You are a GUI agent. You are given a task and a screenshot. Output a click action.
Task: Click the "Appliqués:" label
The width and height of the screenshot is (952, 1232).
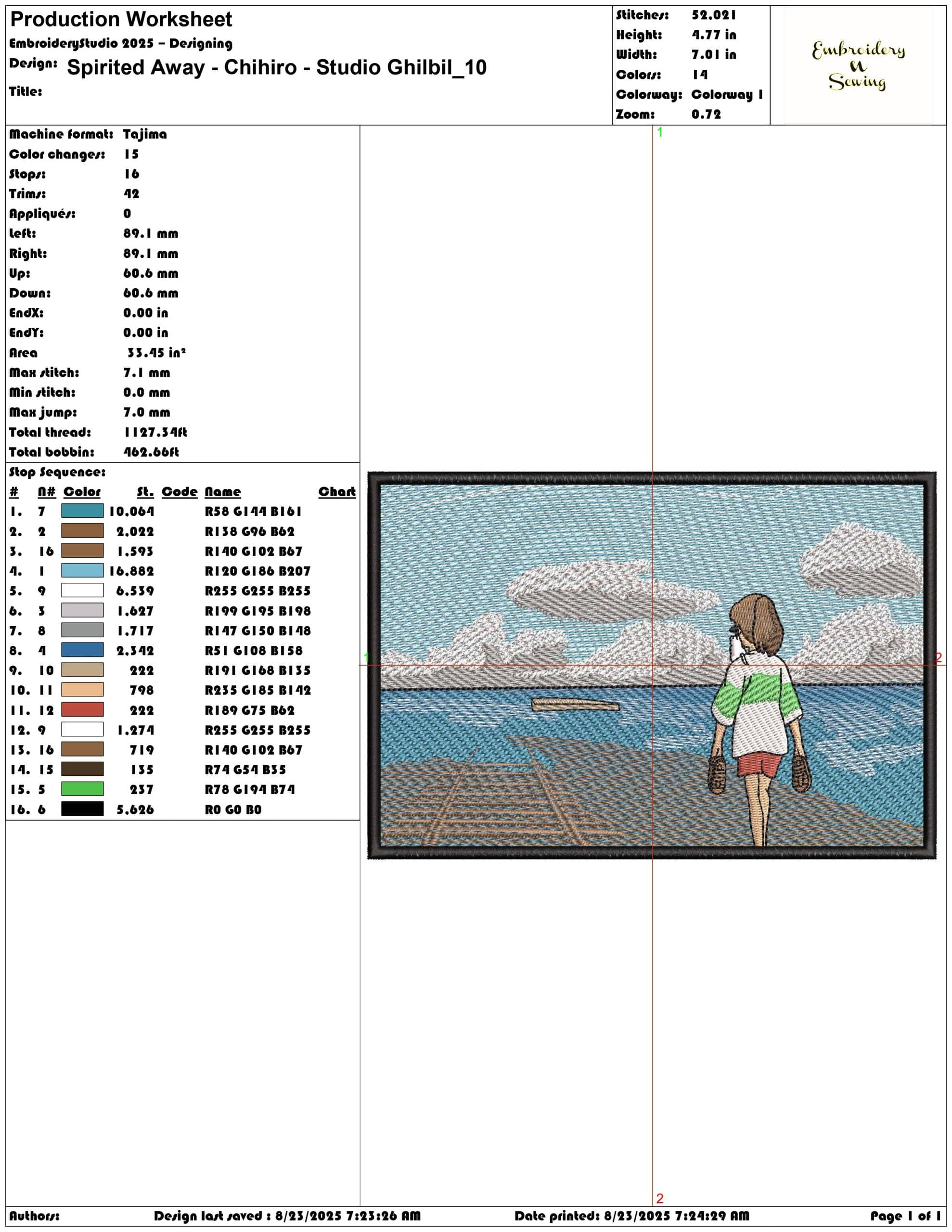point(42,214)
